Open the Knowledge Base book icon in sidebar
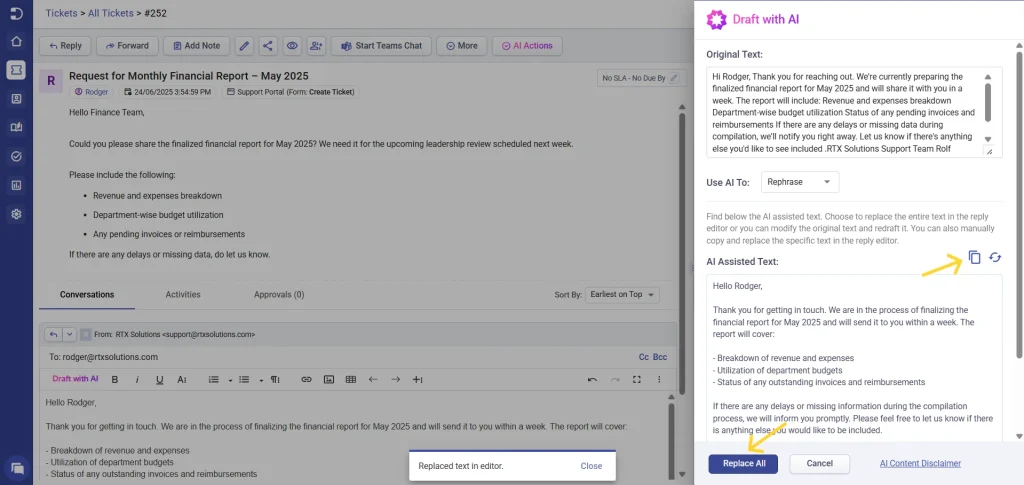1024x485 pixels. [16, 127]
